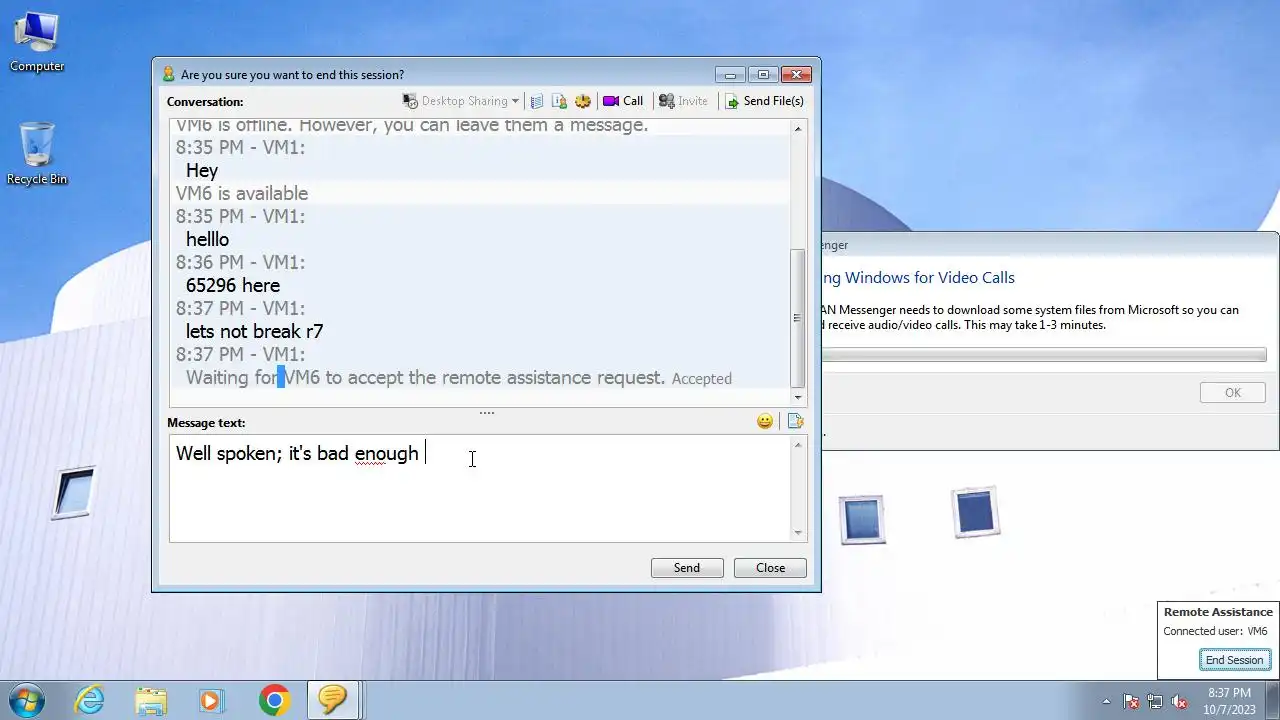Click the message box scrollbar down arrow
The image size is (1280, 720).
(x=797, y=533)
